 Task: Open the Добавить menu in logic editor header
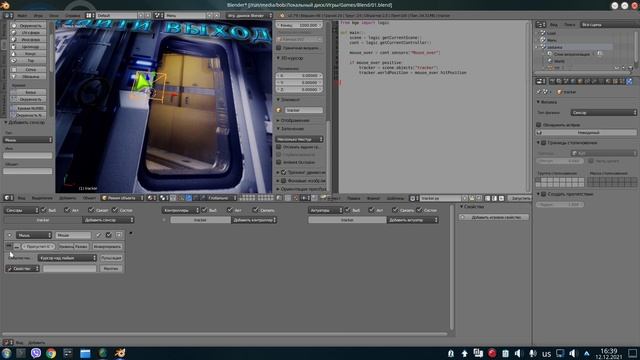click(37, 342)
